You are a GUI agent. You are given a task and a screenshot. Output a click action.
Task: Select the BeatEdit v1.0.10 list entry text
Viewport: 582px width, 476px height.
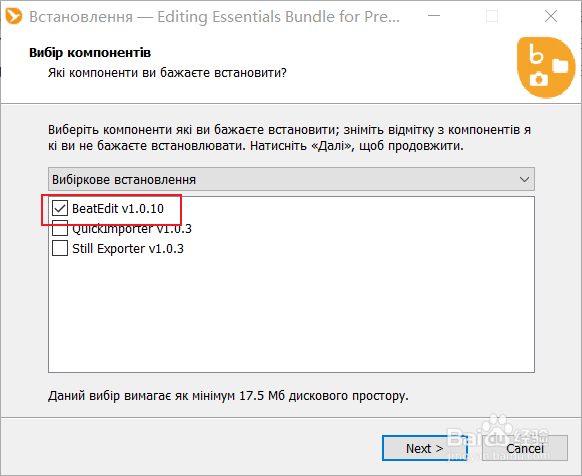point(118,209)
